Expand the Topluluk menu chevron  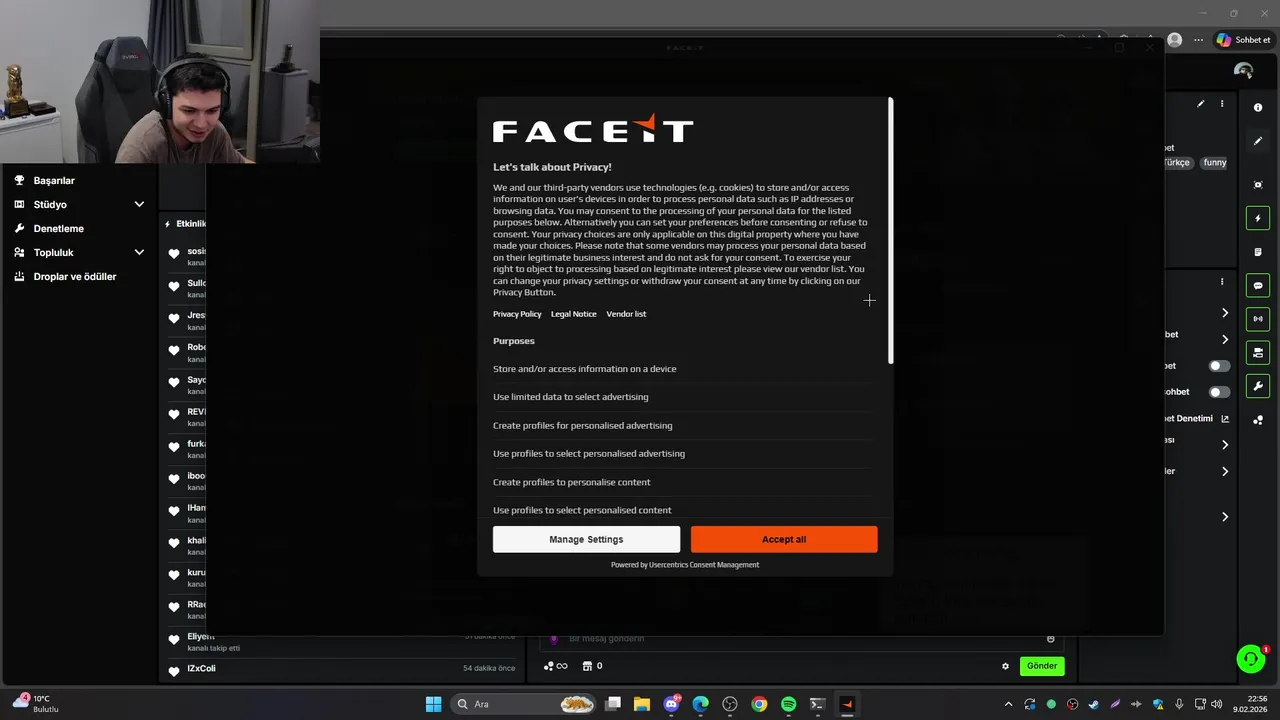point(139,252)
